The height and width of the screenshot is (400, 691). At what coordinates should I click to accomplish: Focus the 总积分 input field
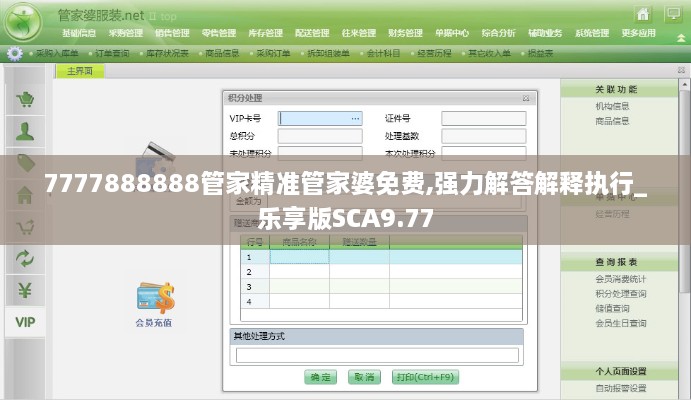coord(320,136)
